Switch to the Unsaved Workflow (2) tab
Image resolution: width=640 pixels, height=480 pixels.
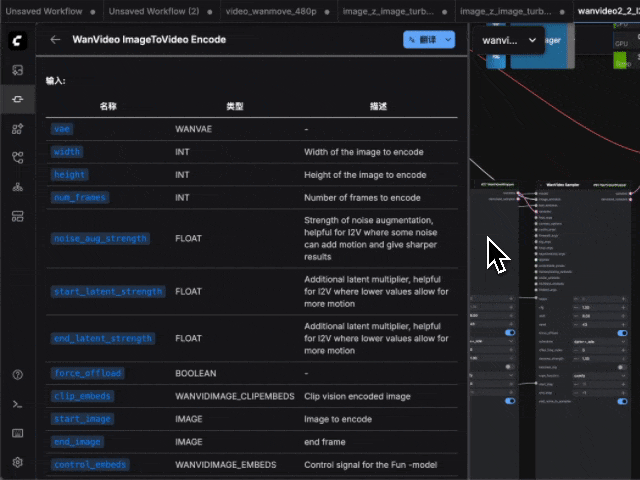tap(160, 11)
